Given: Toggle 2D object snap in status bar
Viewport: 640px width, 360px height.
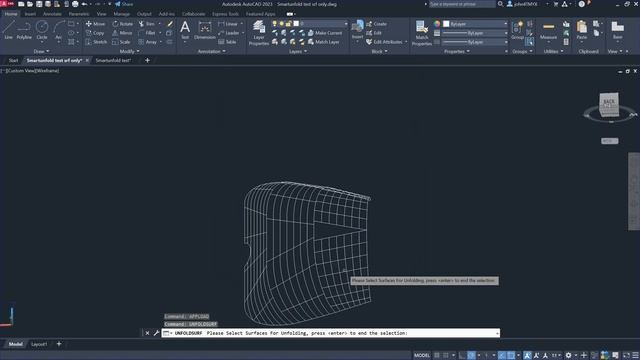Looking at the screenshot, I should coord(511,356).
